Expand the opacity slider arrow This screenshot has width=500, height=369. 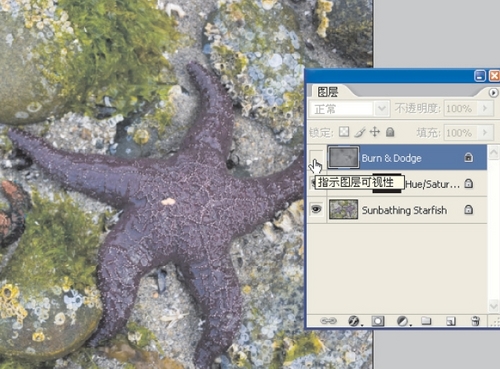click(x=485, y=108)
